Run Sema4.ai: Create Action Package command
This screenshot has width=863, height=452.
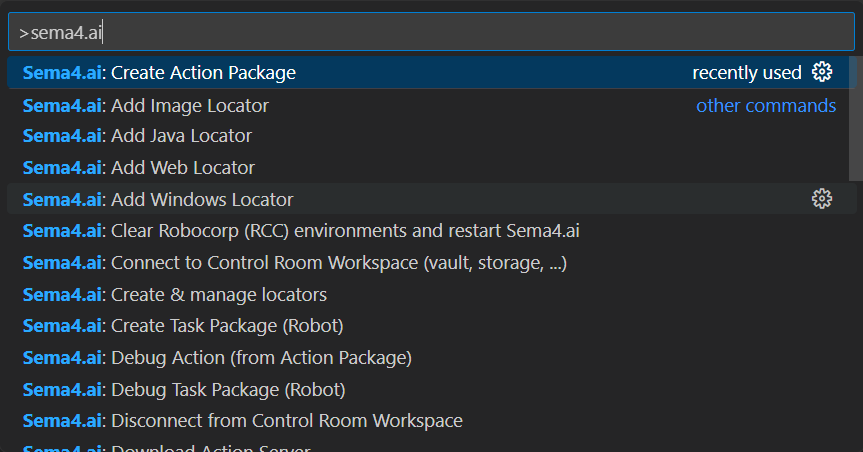click(x=432, y=72)
